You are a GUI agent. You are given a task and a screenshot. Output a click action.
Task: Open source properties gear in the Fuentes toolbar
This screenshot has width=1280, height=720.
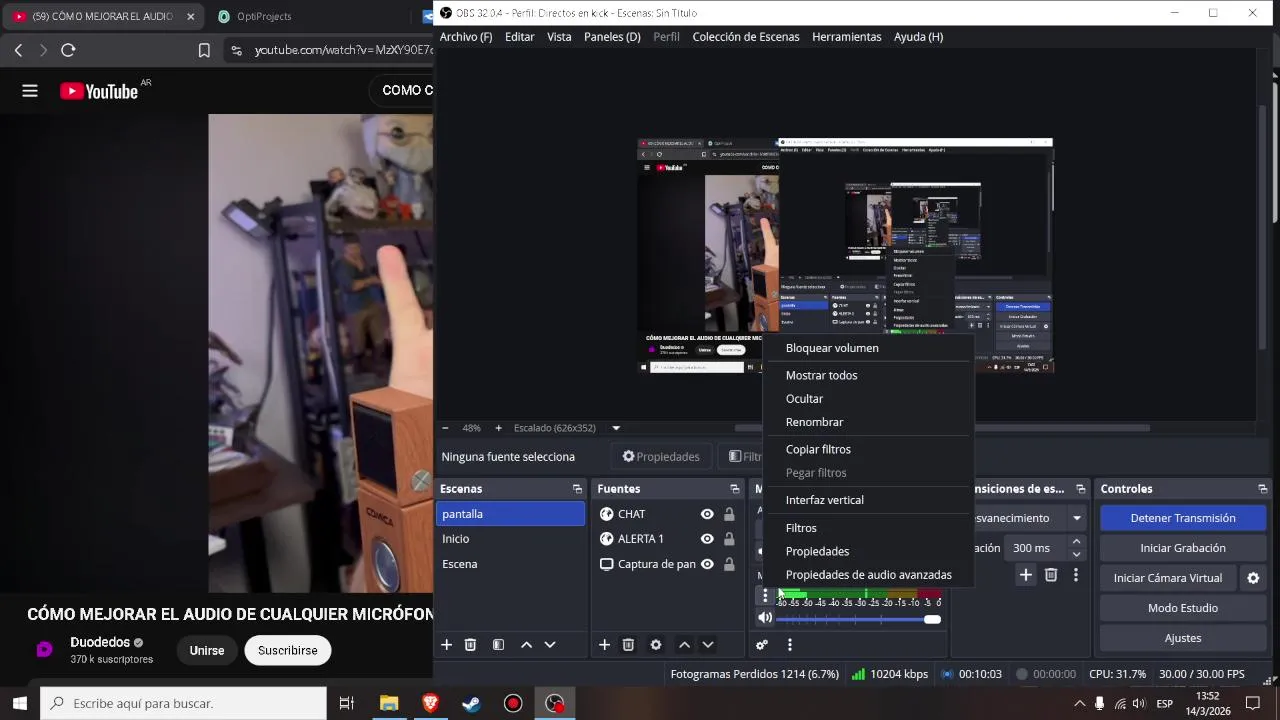point(656,645)
